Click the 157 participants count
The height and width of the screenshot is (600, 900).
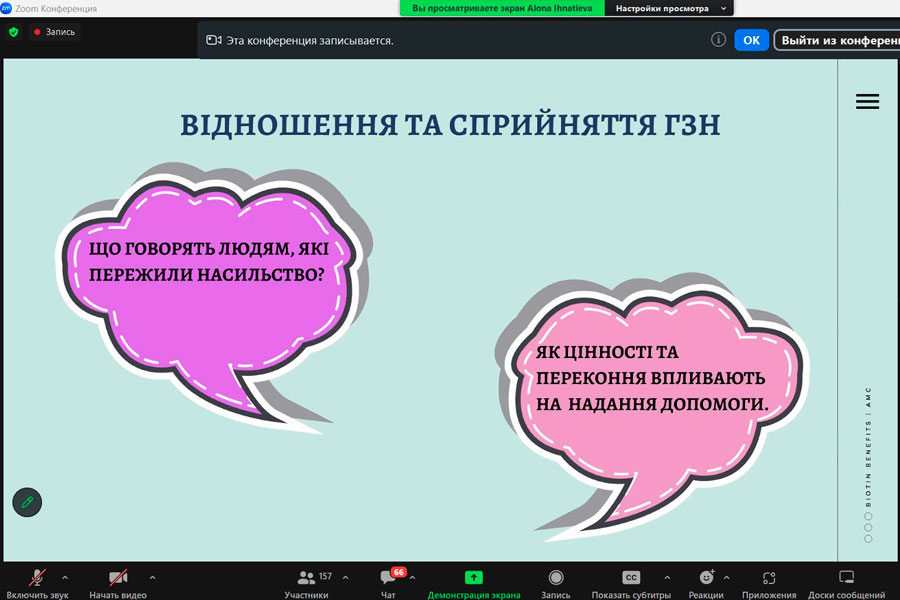click(x=325, y=576)
